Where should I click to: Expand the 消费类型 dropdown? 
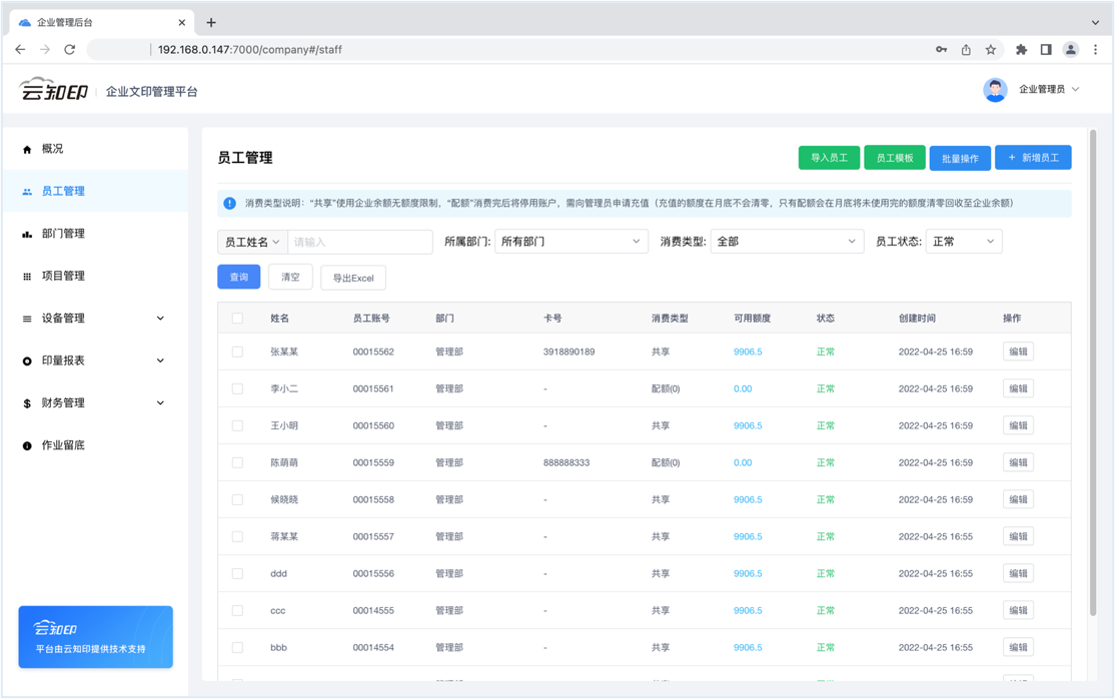point(786,242)
